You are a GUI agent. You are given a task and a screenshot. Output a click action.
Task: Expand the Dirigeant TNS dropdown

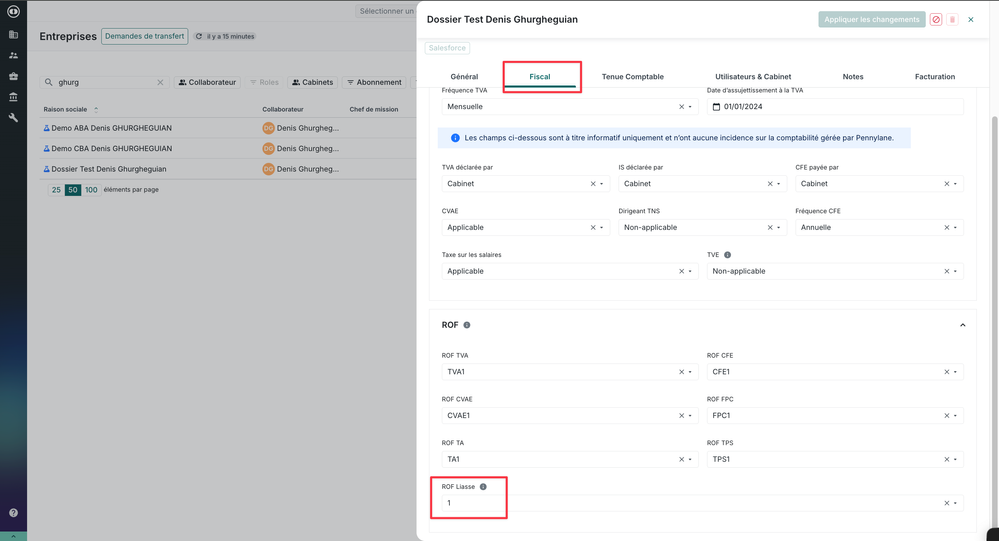click(779, 228)
